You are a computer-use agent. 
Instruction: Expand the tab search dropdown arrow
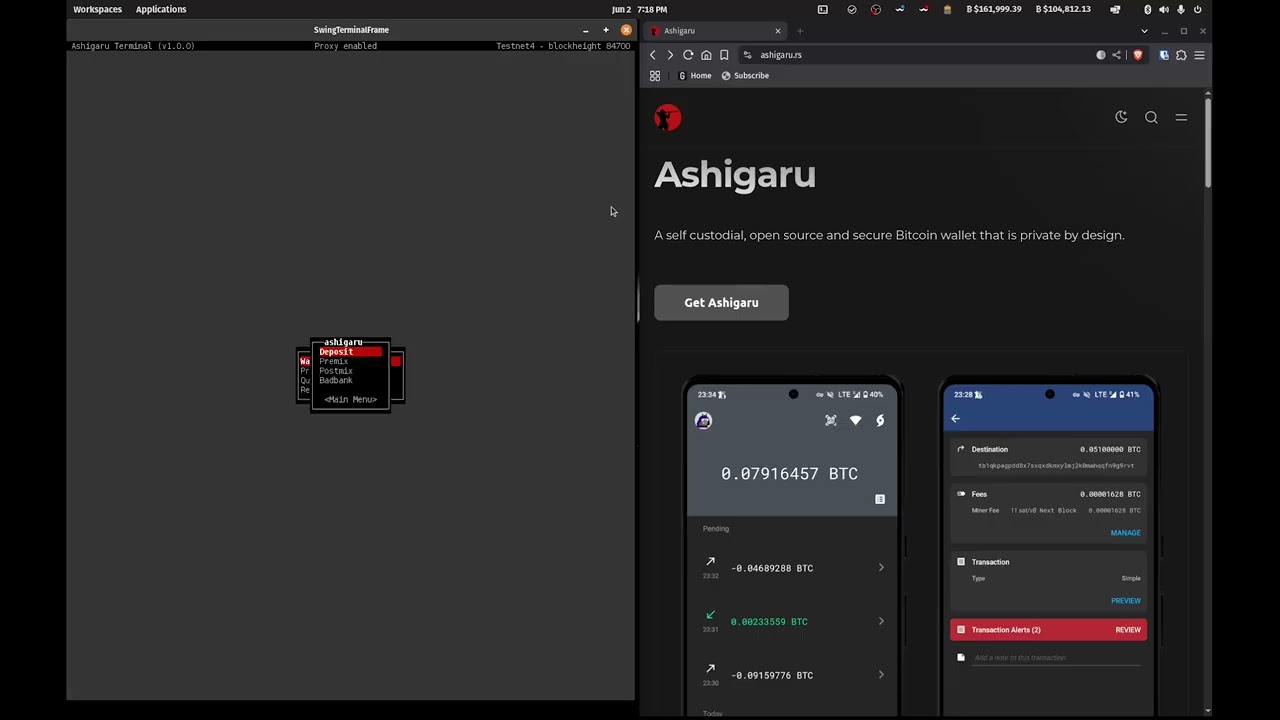[x=1144, y=31]
